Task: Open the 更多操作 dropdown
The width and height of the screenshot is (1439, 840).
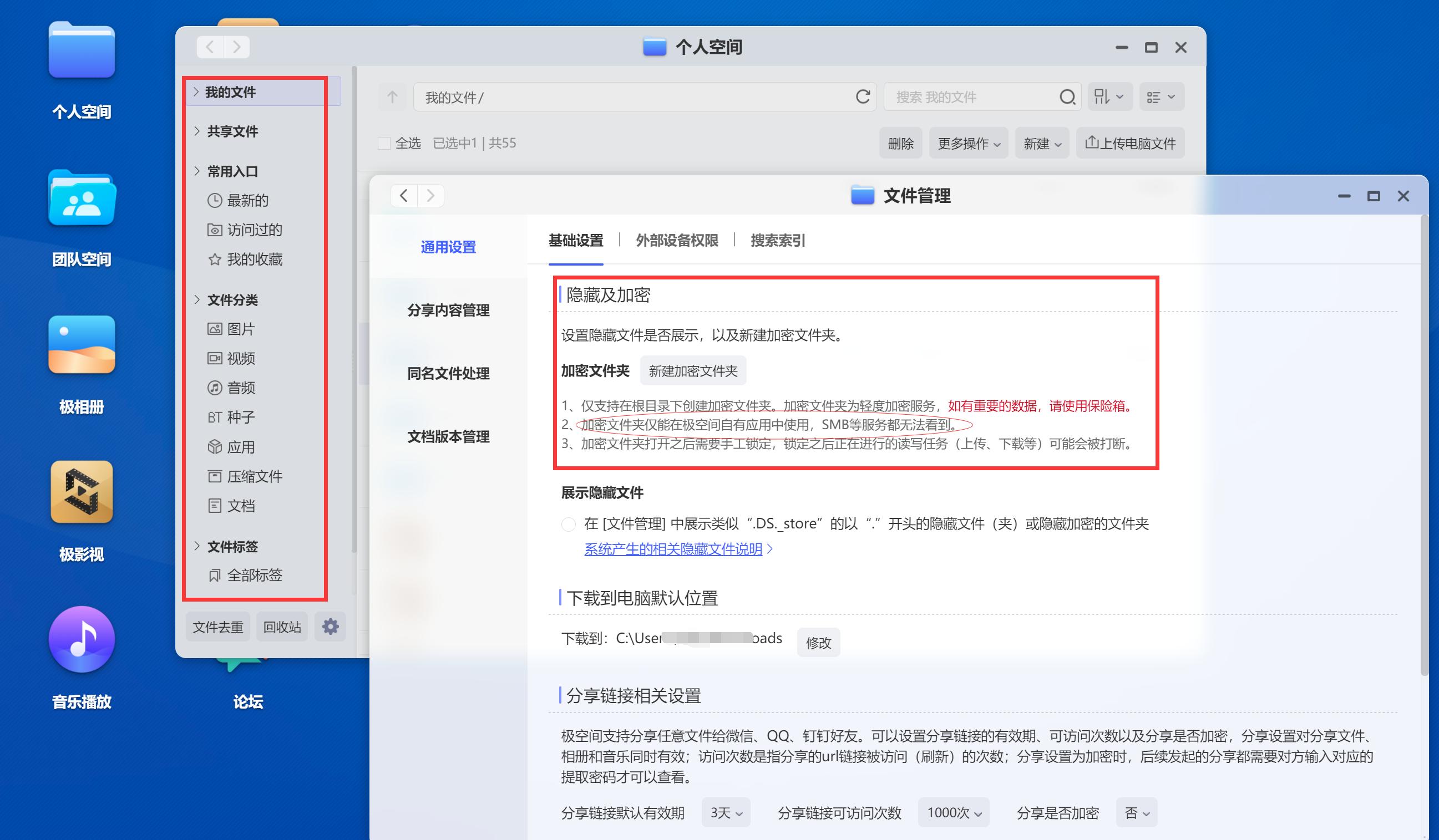Action: point(968,142)
